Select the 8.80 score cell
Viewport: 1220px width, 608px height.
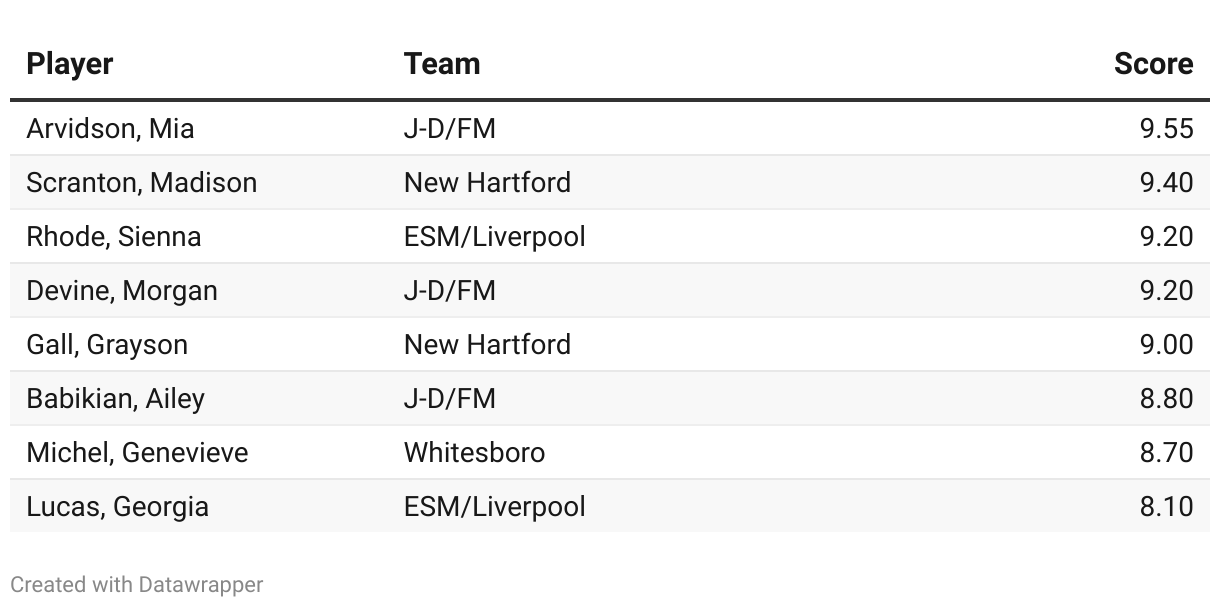click(x=1166, y=399)
